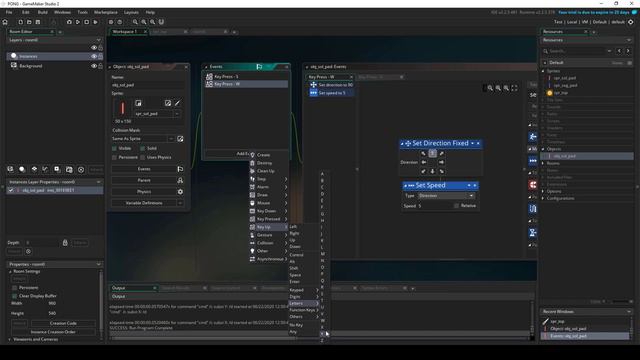
Task: Open the Marketplace menu
Action: click(106, 12)
